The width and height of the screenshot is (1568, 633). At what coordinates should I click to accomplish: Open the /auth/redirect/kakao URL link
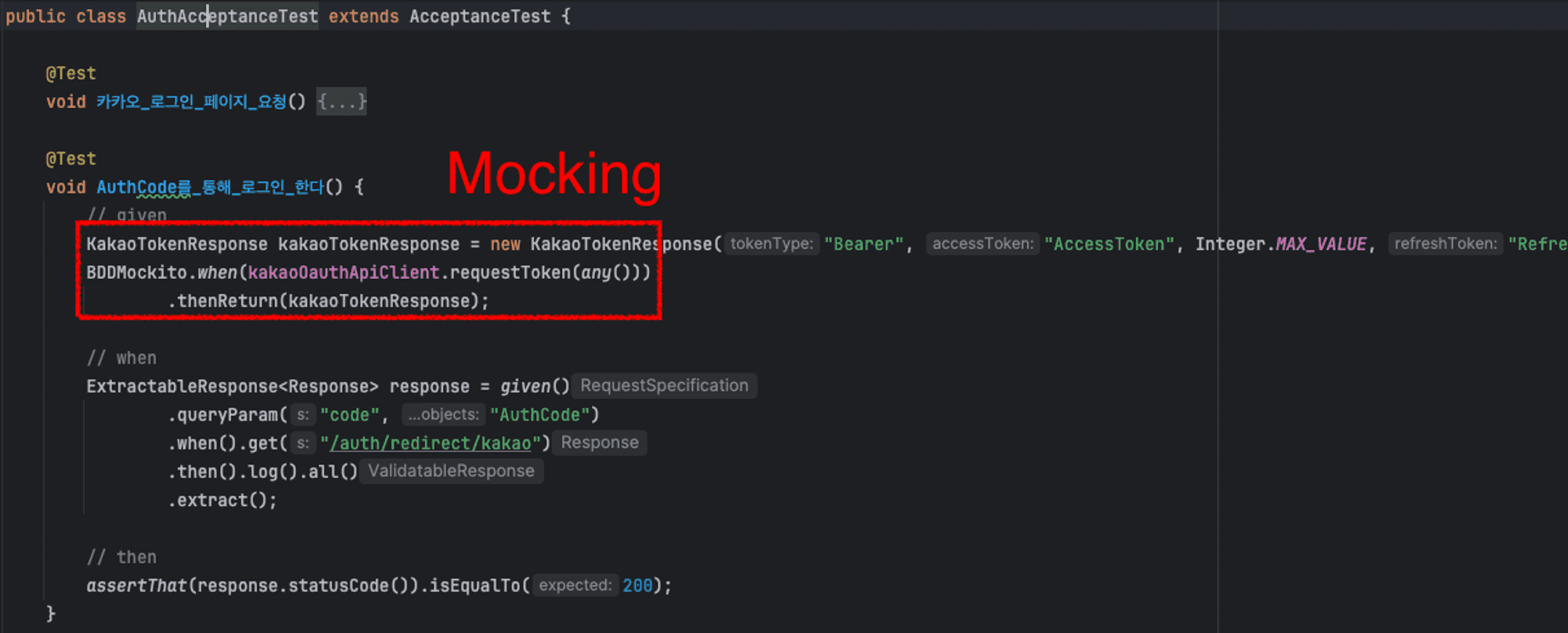[430, 443]
